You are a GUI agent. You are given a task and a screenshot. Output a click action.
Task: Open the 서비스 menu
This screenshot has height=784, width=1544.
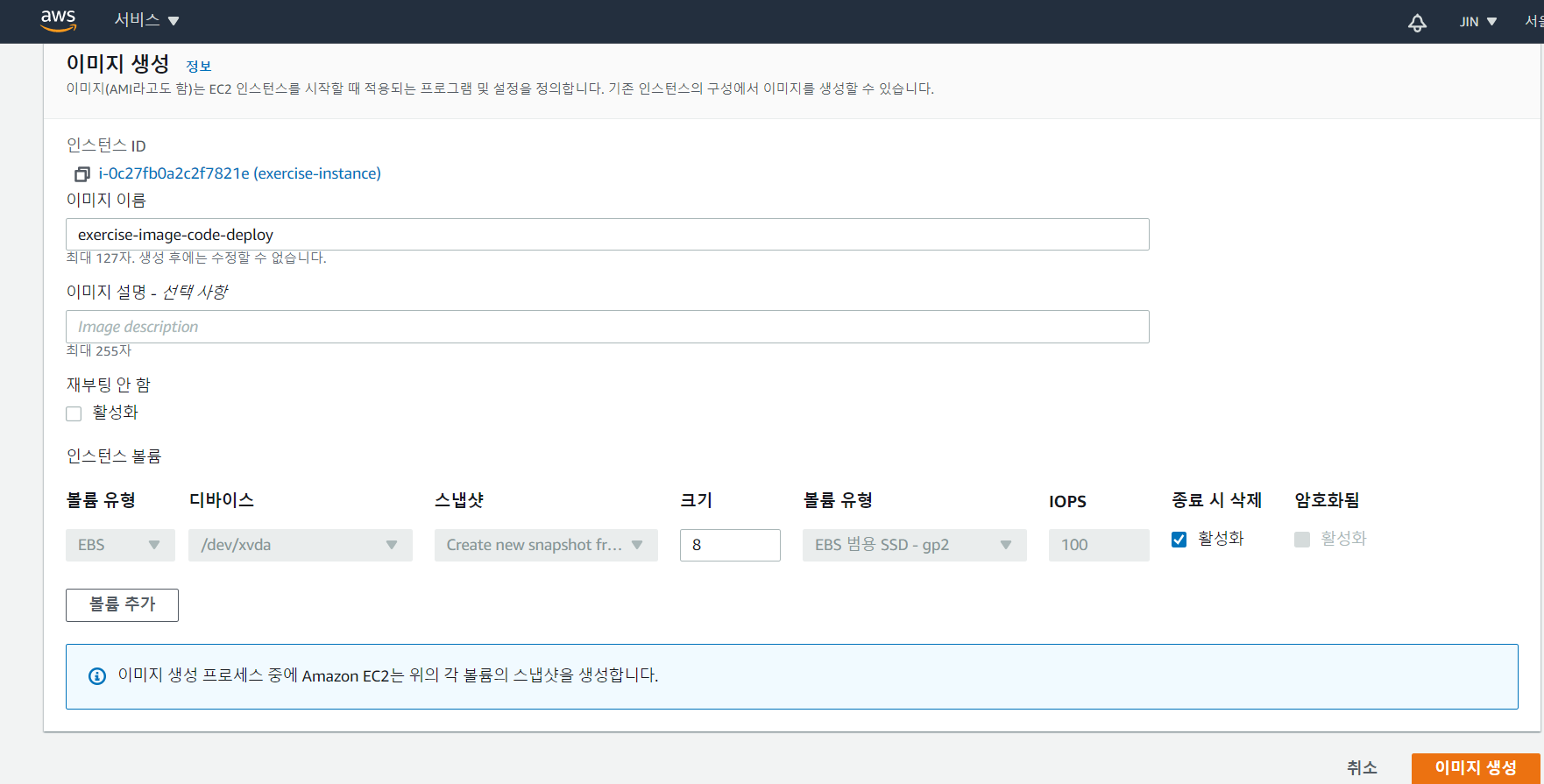pos(146,20)
